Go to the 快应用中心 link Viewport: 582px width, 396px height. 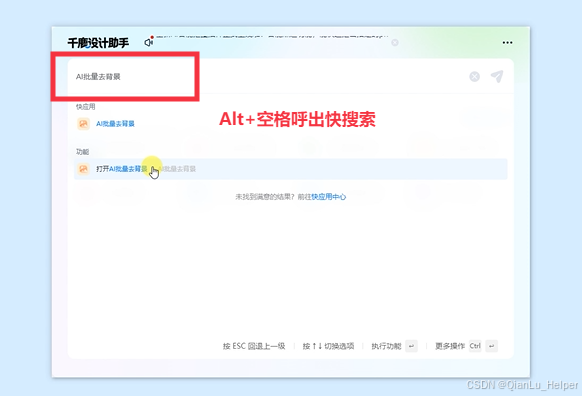click(329, 197)
